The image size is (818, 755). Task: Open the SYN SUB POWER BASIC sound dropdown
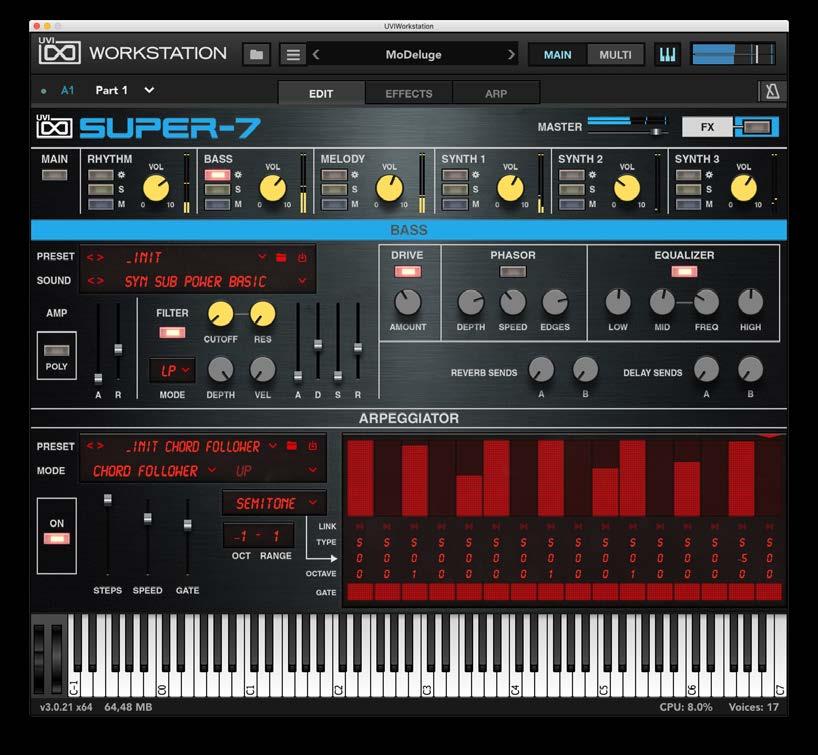(x=302, y=281)
